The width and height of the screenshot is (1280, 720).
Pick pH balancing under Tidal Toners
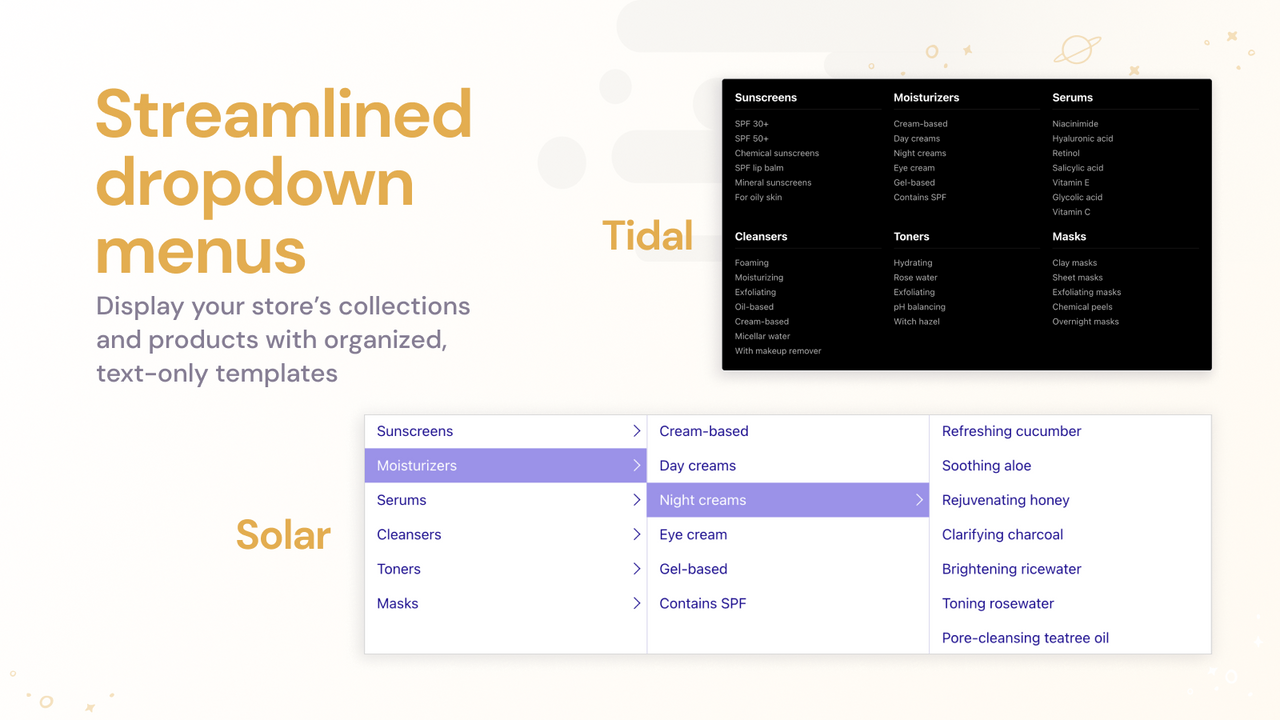click(x=919, y=307)
